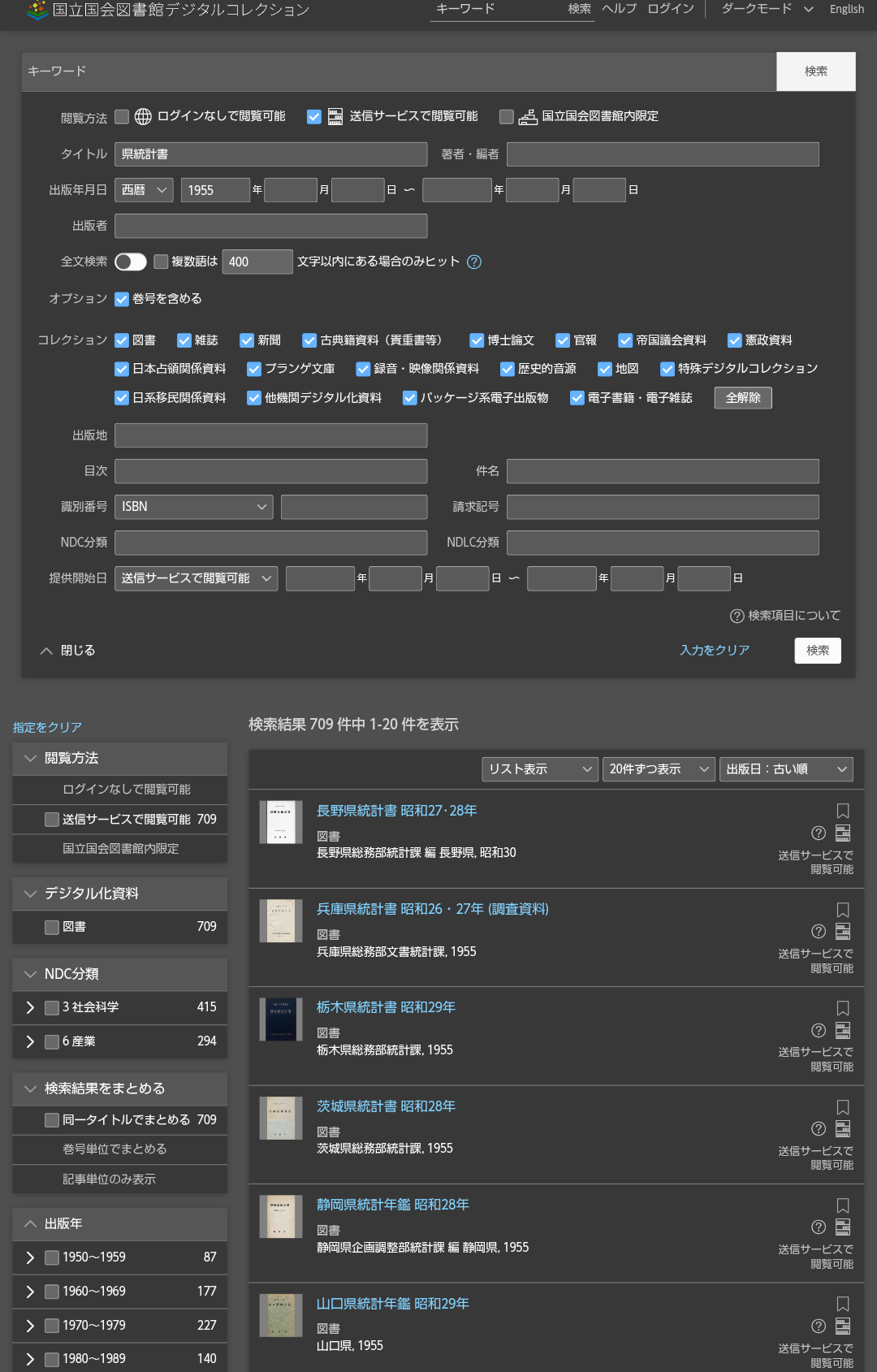877x1372 pixels.
Task: Click transmission service icon on 兵庫県統計書 result
Action: pyautogui.click(x=843, y=932)
